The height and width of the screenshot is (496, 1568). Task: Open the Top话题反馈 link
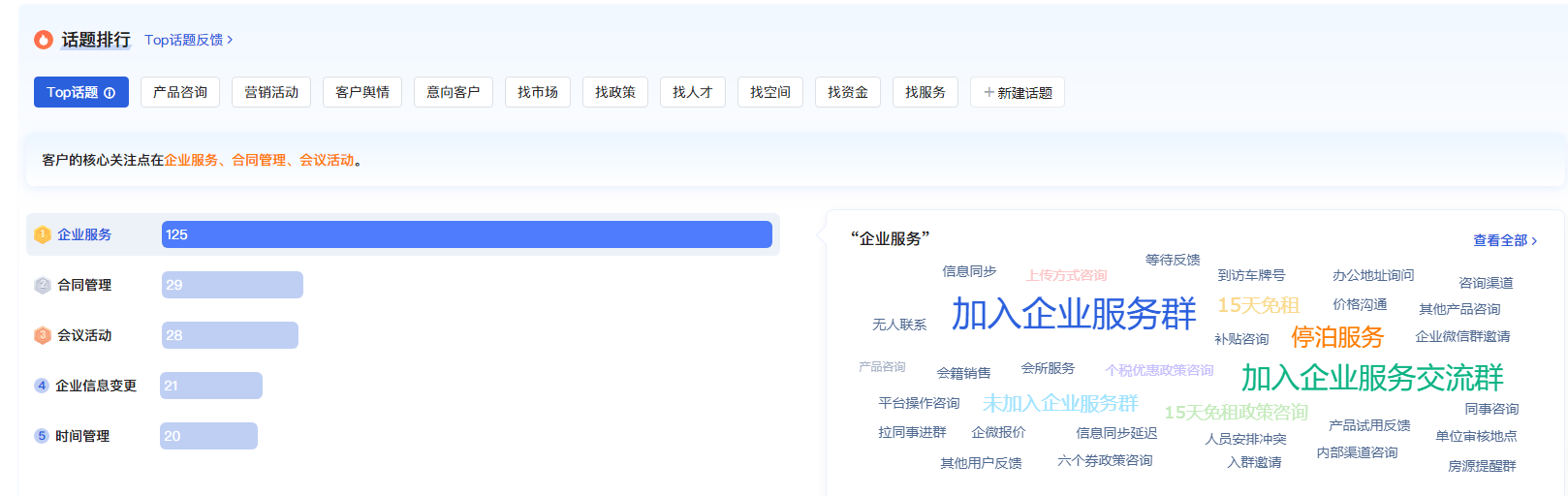188,40
